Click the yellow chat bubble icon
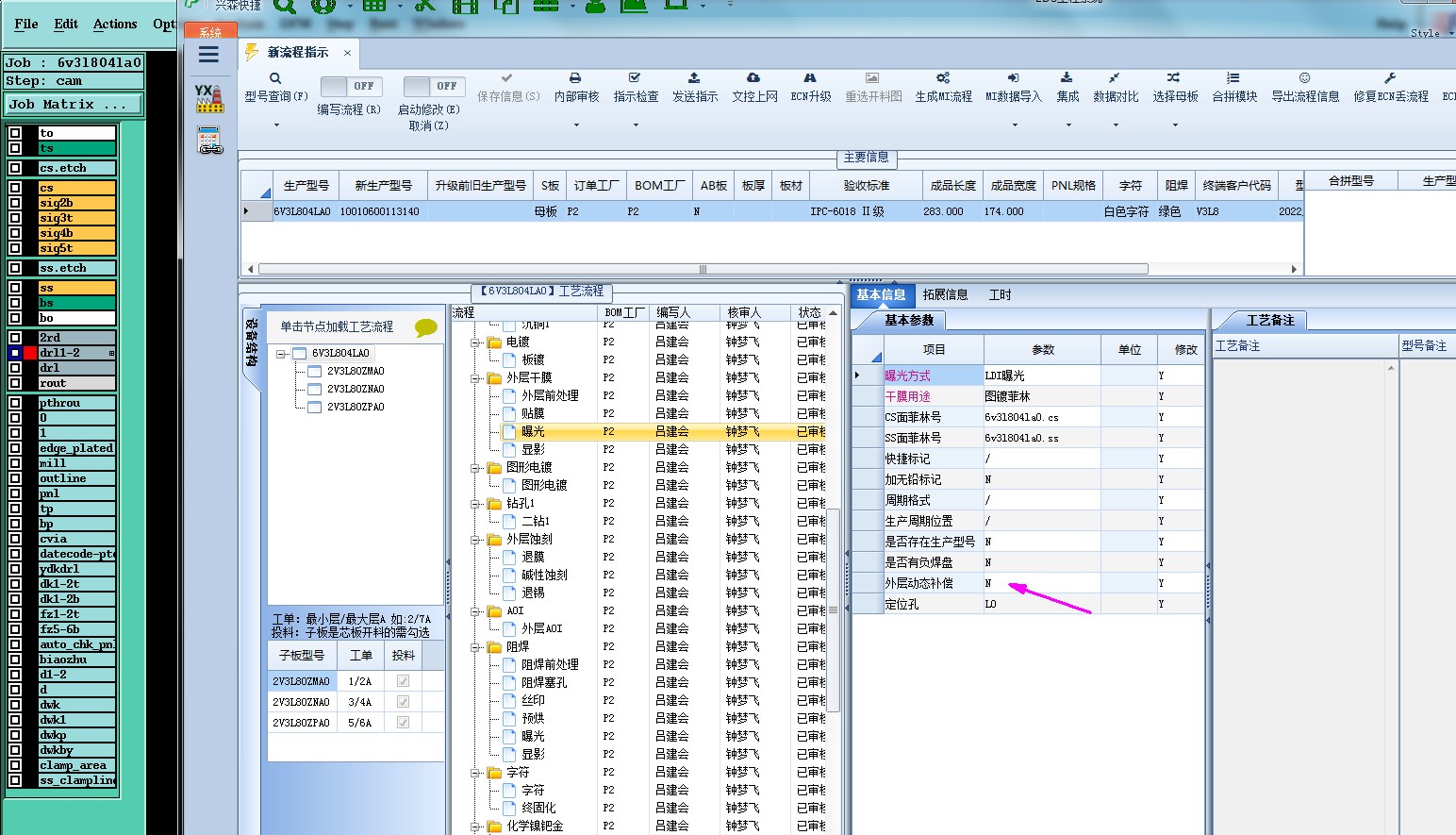1456x835 pixels. [x=426, y=327]
